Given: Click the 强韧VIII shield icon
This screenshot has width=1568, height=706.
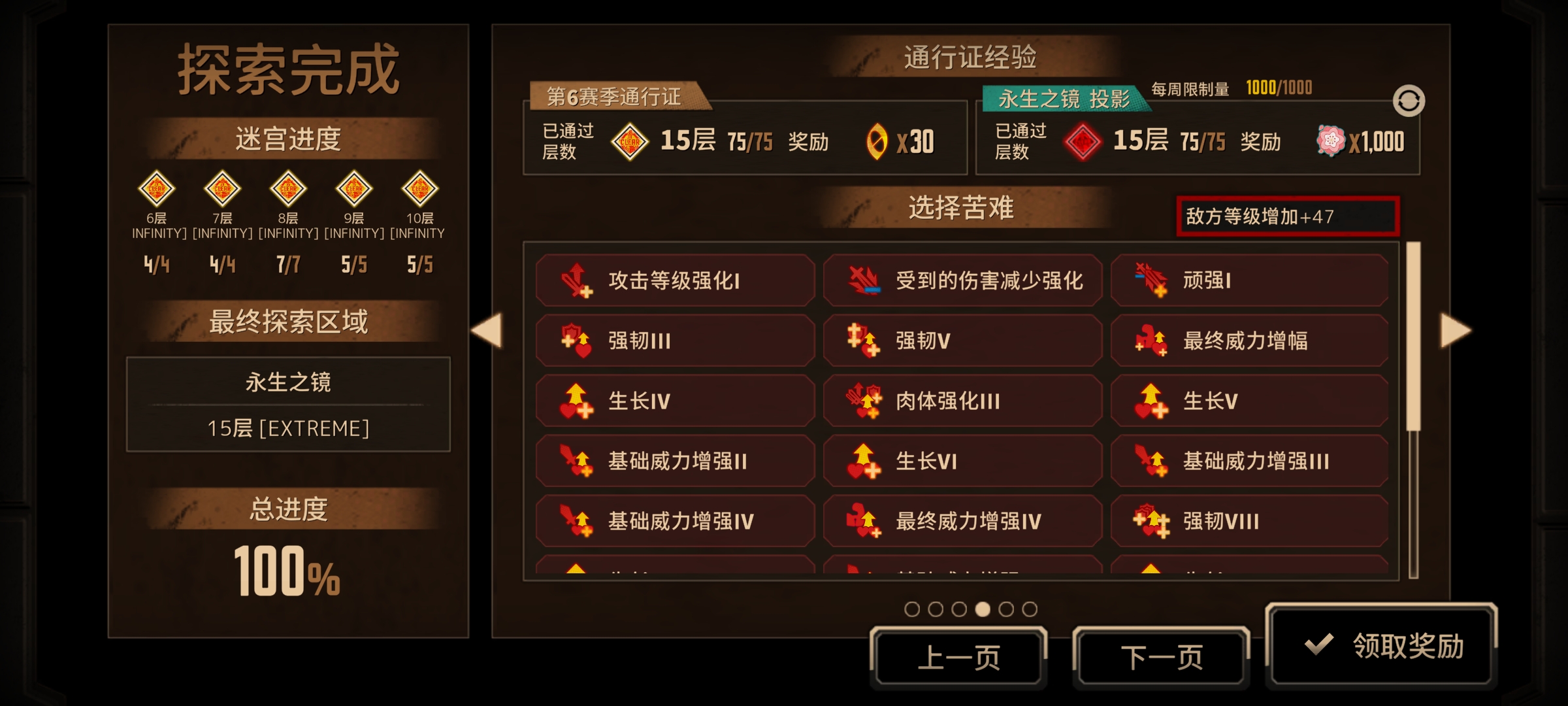Looking at the screenshot, I should pos(1151,521).
